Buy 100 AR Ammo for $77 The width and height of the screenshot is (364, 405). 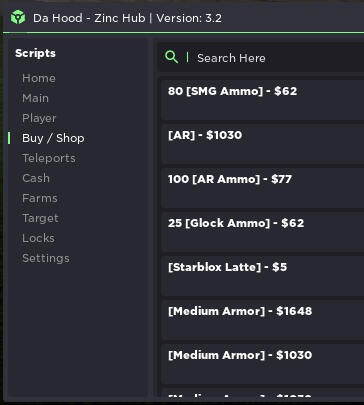(262, 187)
